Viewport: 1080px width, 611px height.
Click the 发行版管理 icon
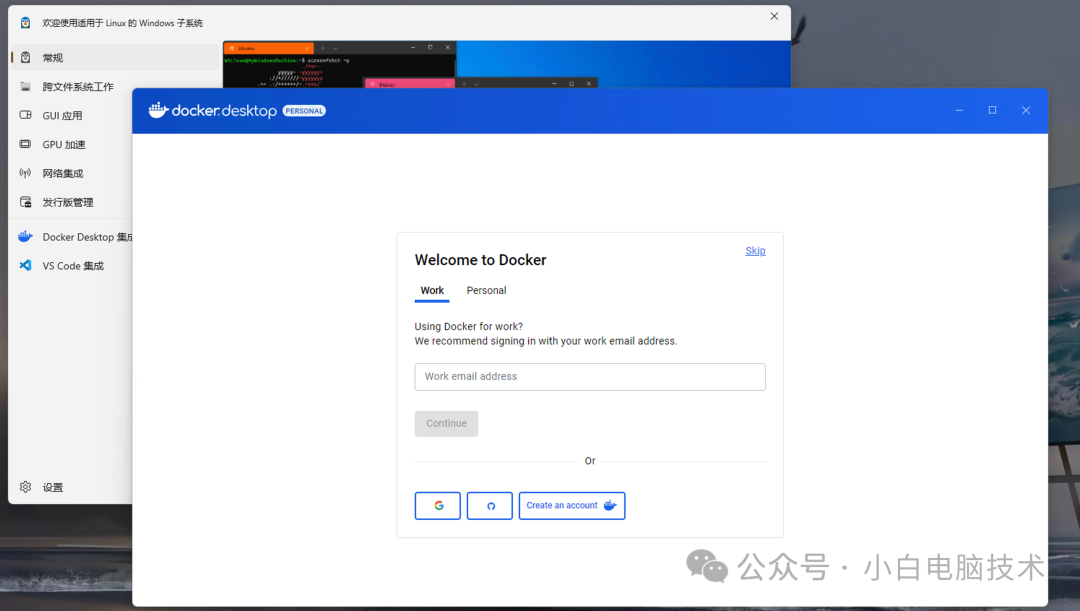pos(25,202)
